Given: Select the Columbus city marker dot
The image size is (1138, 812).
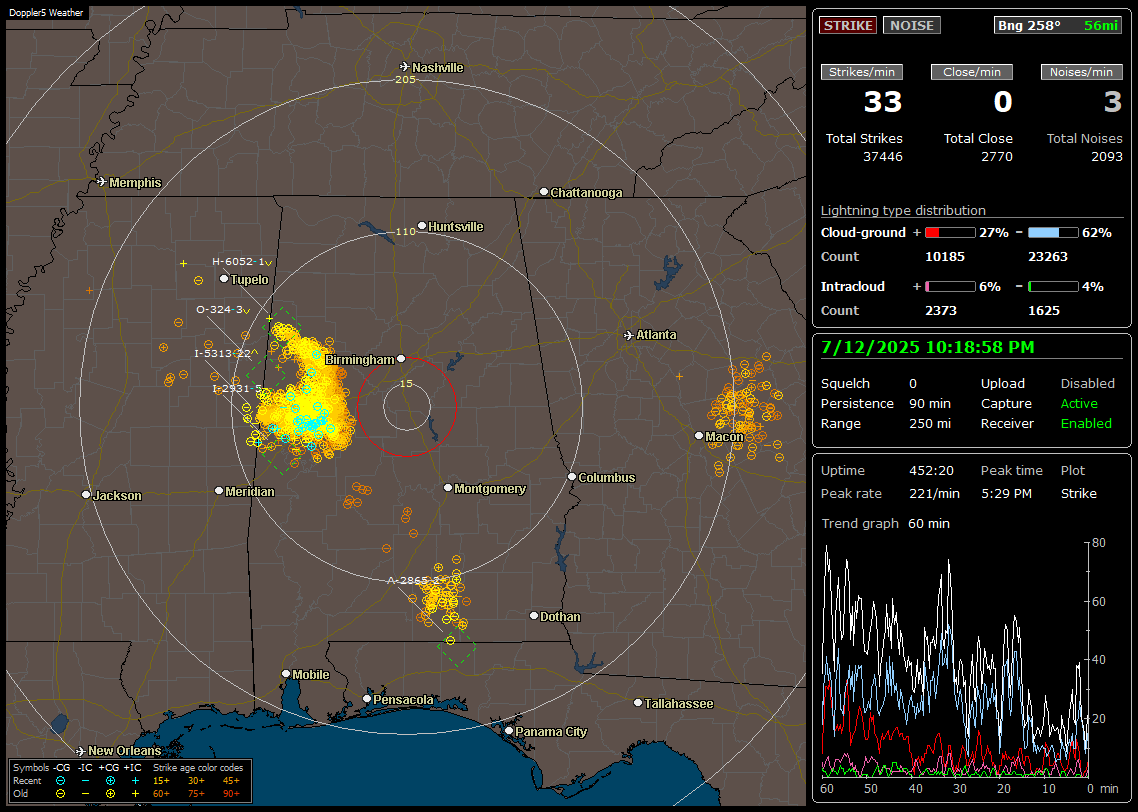Looking at the screenshot, I should point(572,477).
